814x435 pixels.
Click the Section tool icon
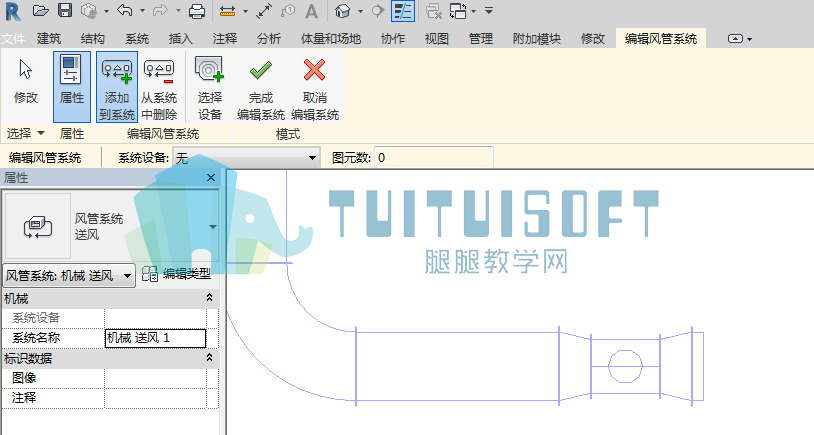click(x=377, y=11)
